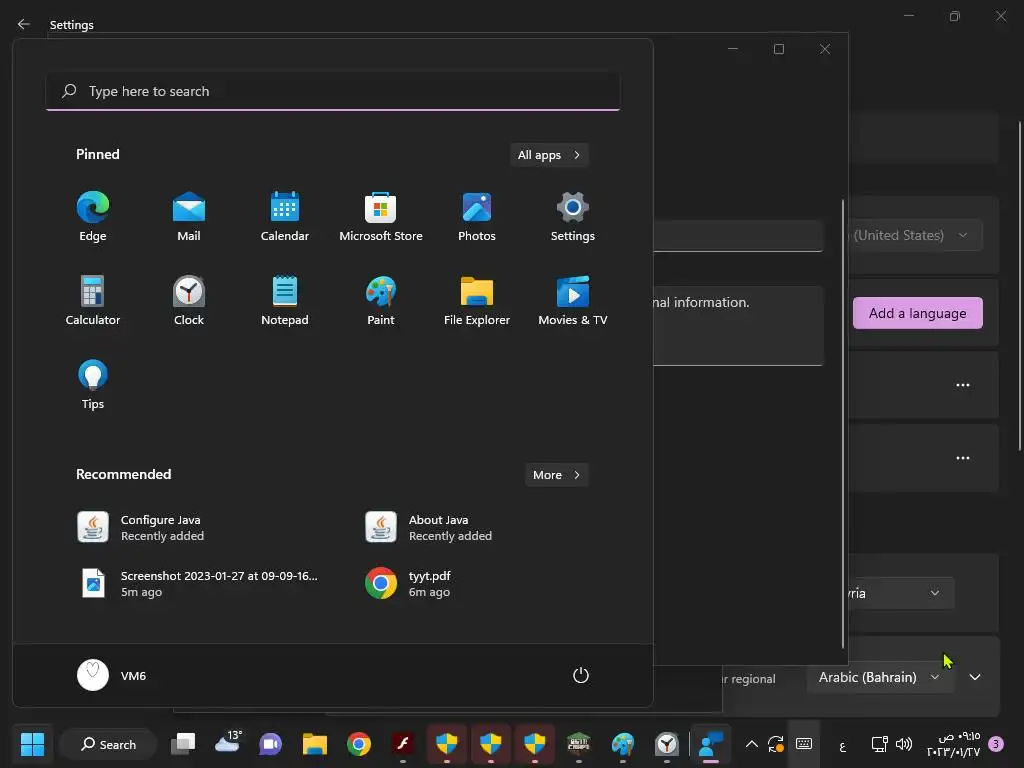Screen dimensions: 1024x768
Task: Launch Google Chrome from the taskbar
Action: 359,744
